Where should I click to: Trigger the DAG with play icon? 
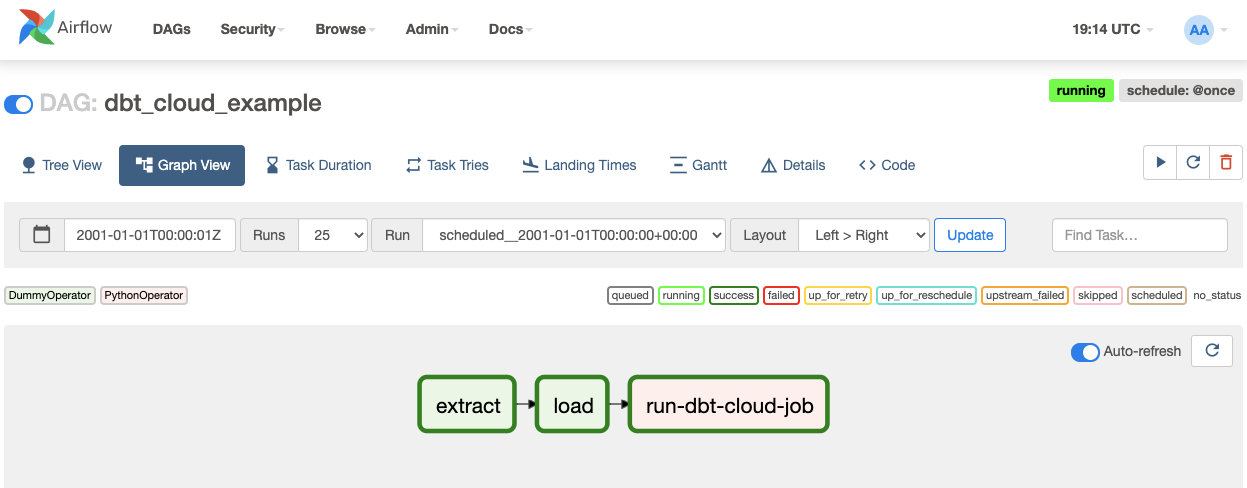click(x=1160, y=162)
